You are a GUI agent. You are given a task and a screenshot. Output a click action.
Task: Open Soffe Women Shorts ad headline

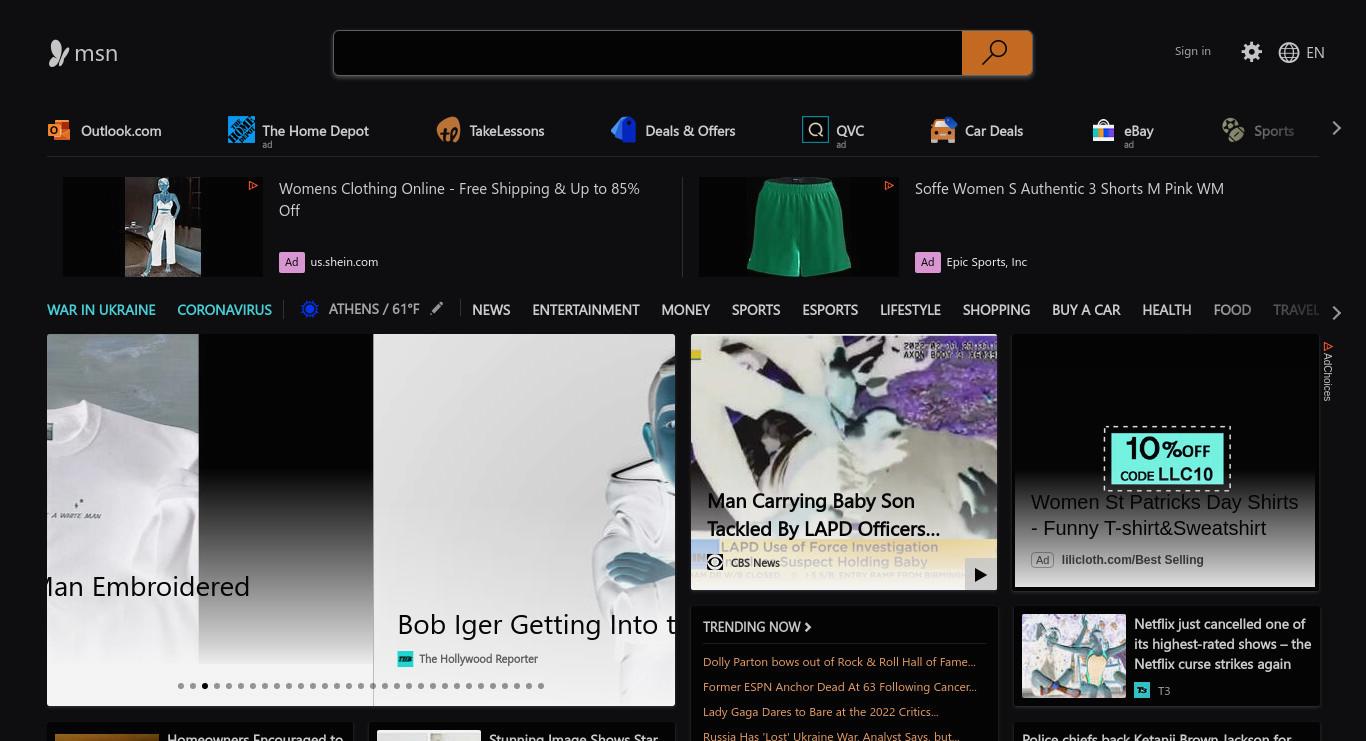click(1069, 188)
